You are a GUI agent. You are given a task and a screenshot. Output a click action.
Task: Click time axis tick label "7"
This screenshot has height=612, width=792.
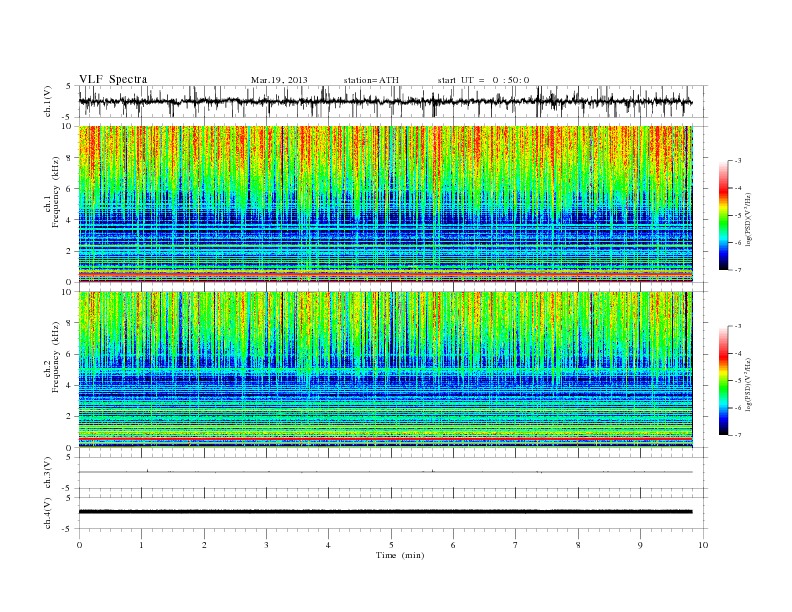click(516, 545)
